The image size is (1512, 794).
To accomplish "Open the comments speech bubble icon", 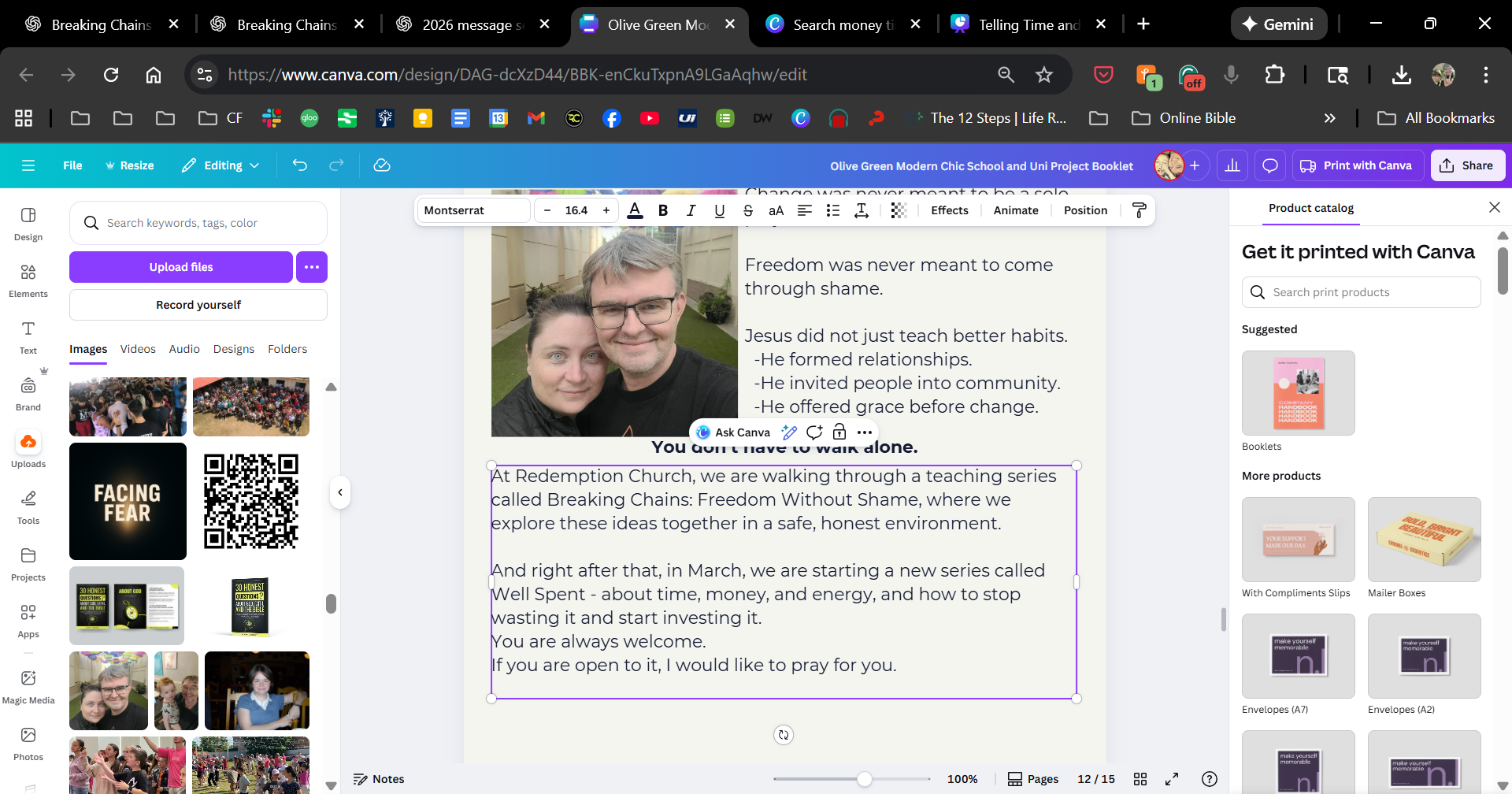I will click(x=1270, y=165).
